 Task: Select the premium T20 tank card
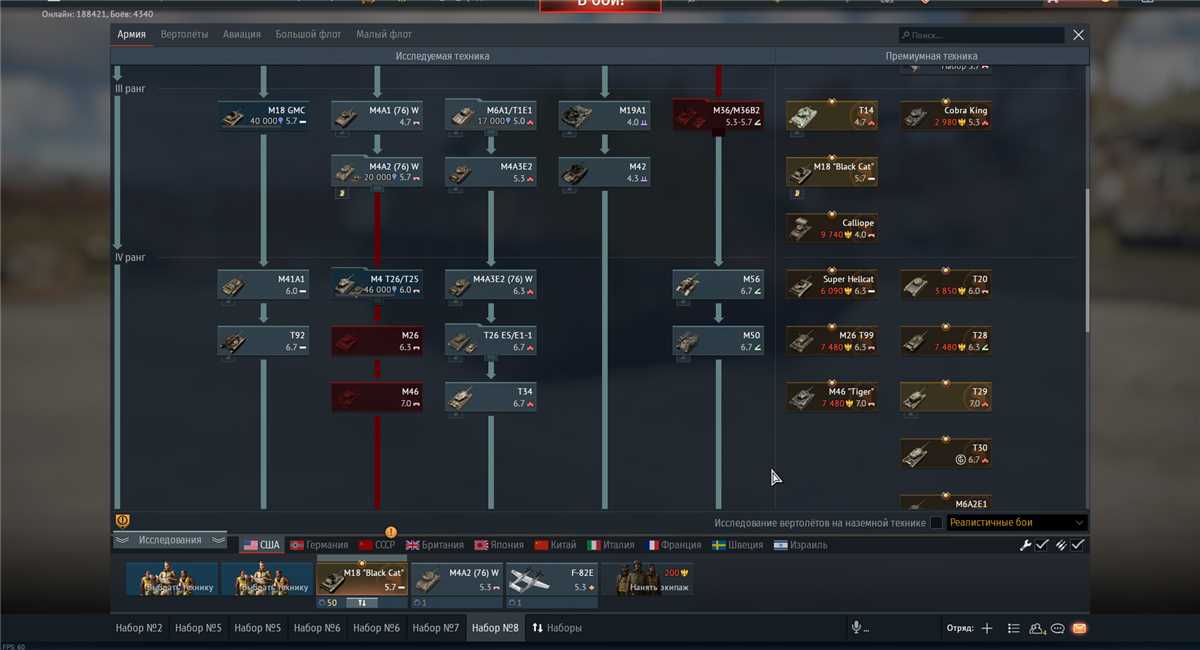point(946,284)
